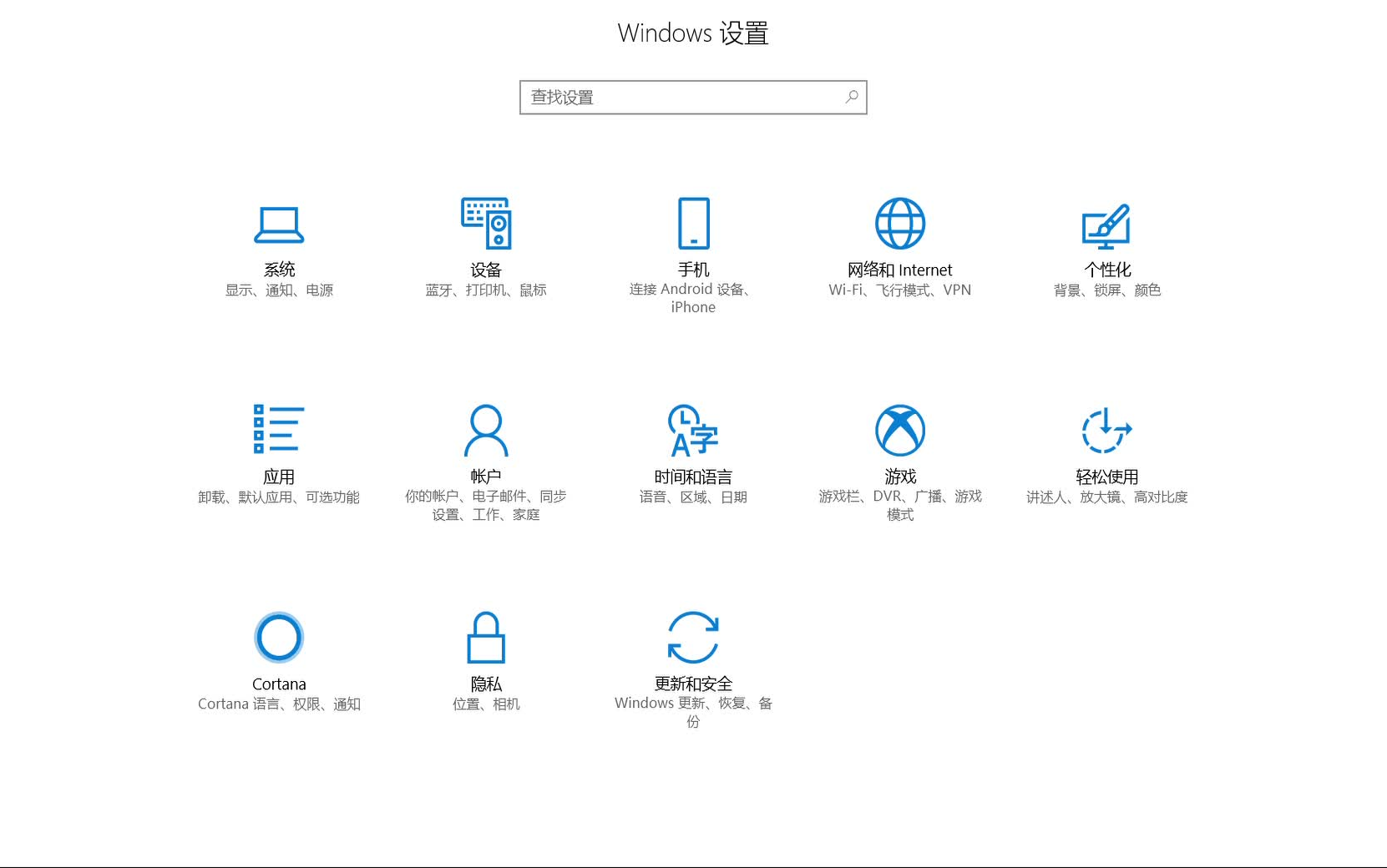This screenshot has width=1387, height=868.
Task: Open the 设备 keyboard and speaker icon
Action: [486, 223]
